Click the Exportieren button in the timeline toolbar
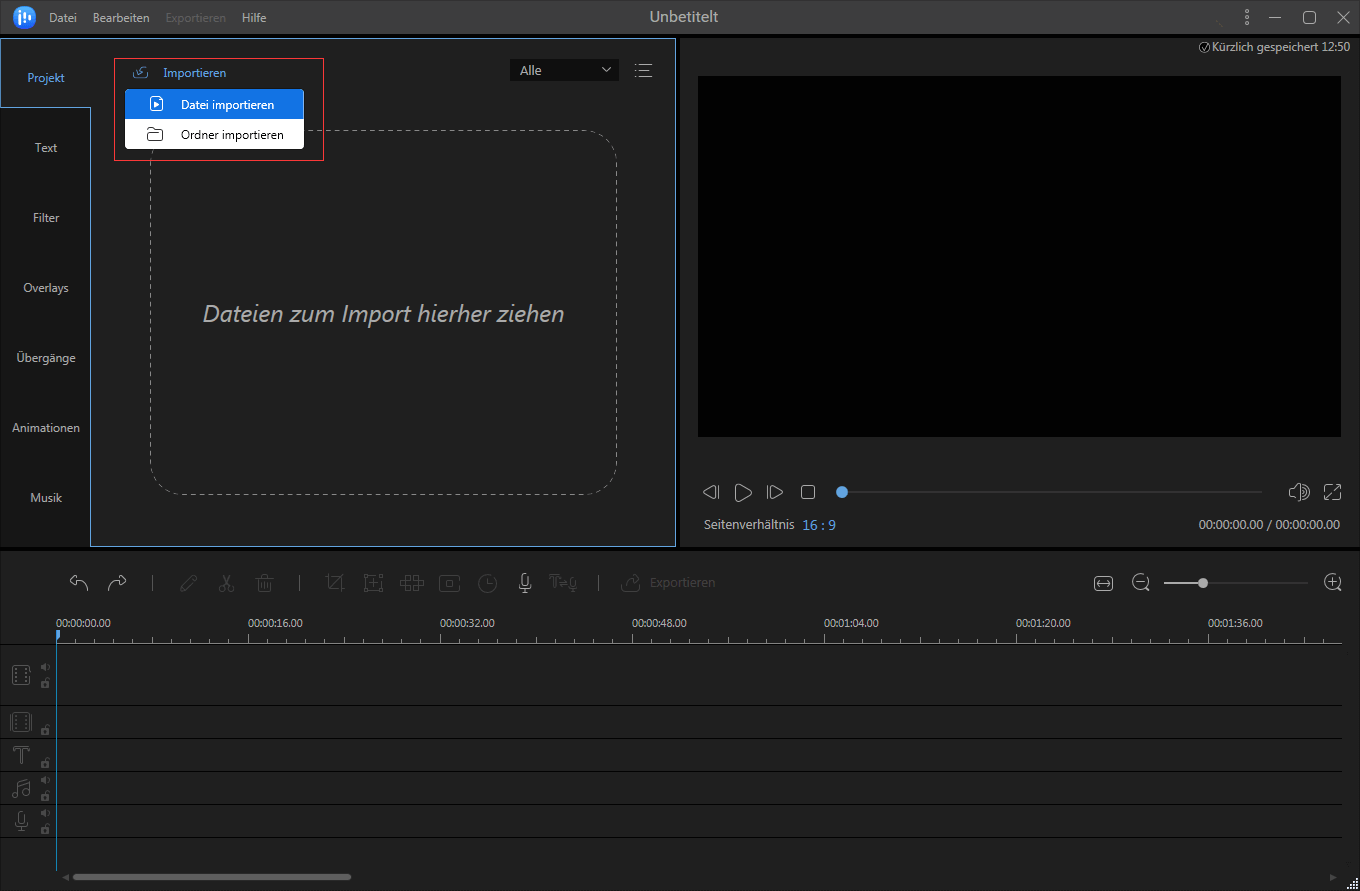 (668, 583)
